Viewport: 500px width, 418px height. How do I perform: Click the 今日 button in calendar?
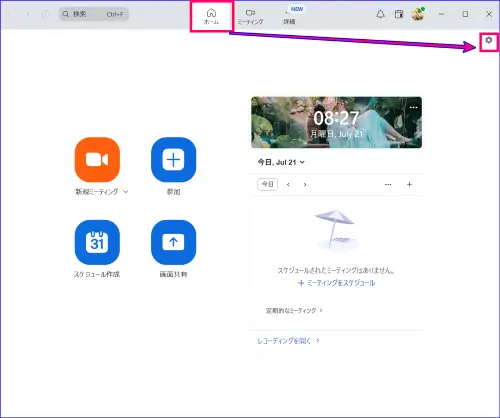pyautogui.click(x=268, y=184)
